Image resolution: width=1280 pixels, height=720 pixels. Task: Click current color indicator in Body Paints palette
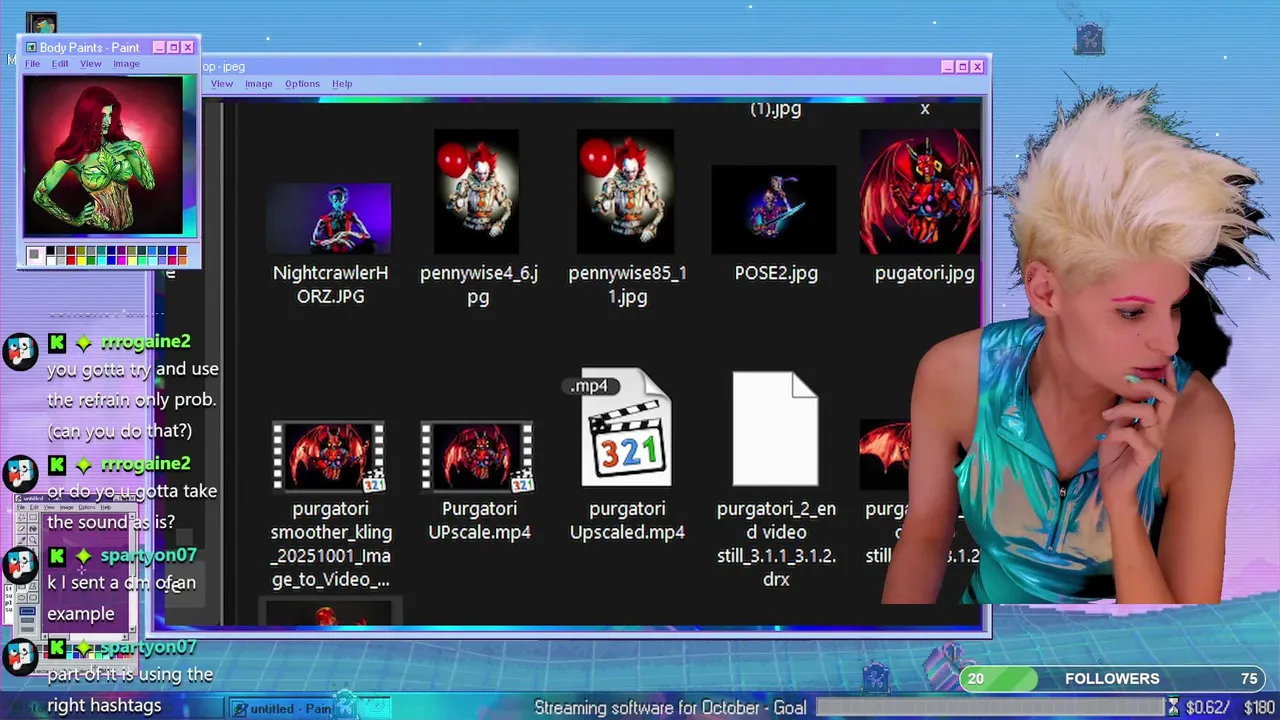coord(36,255)
